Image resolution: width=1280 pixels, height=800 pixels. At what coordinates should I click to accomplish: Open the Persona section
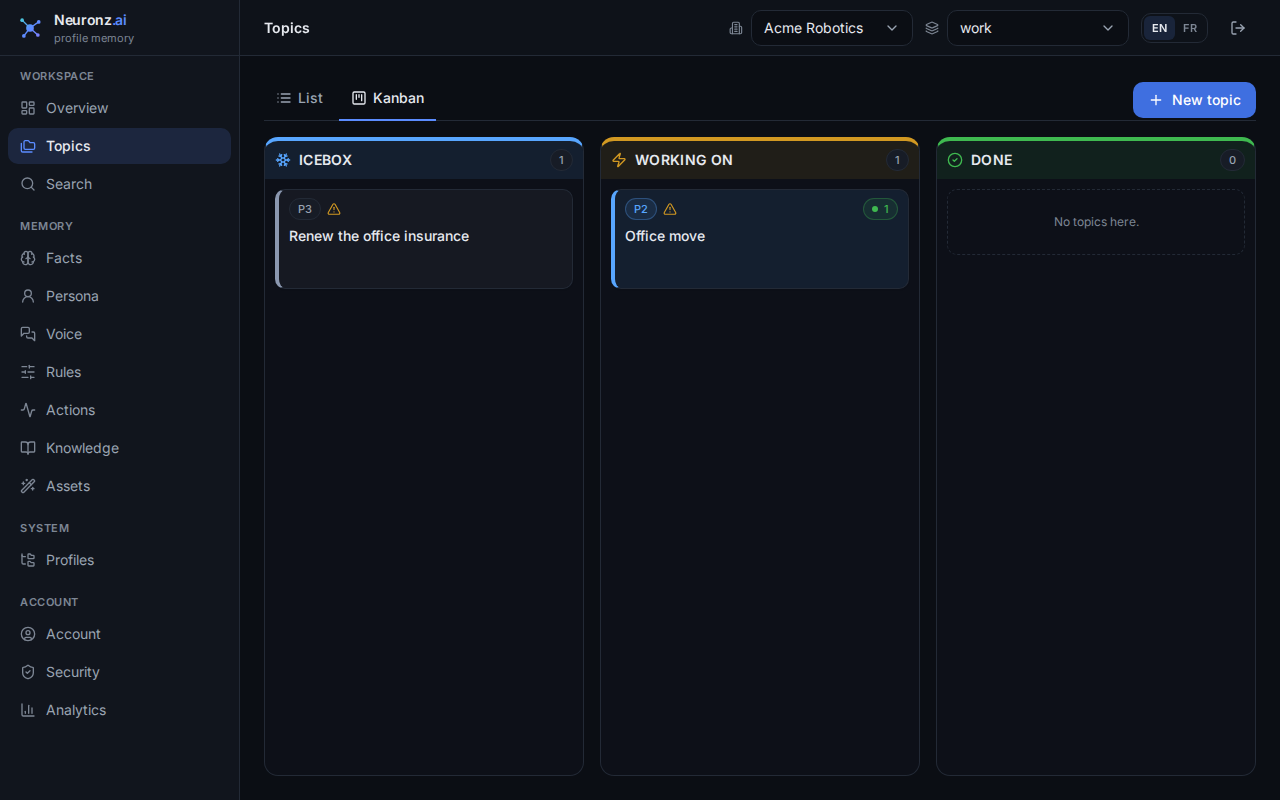pos(119,296)
